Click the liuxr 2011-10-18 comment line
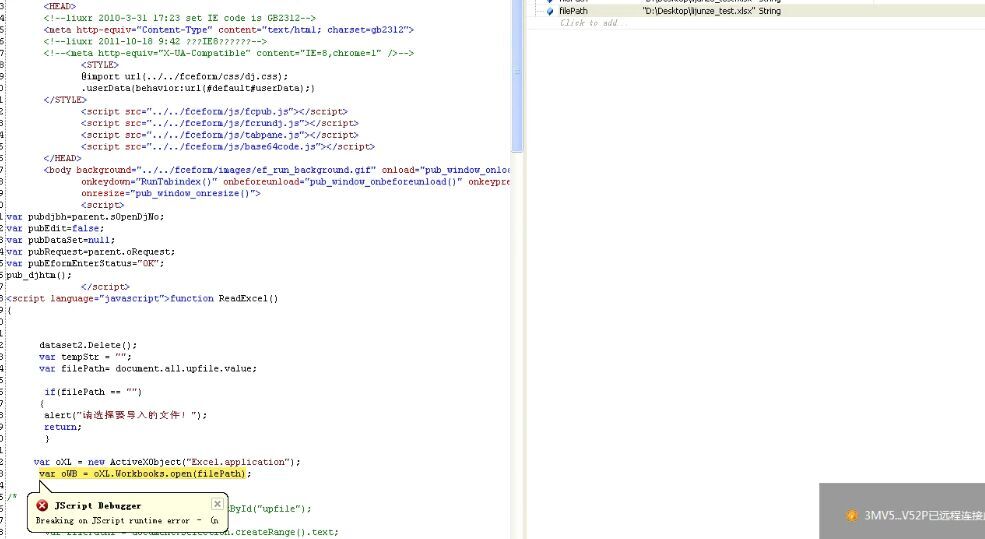985x539 pixels. click(155, 41)
